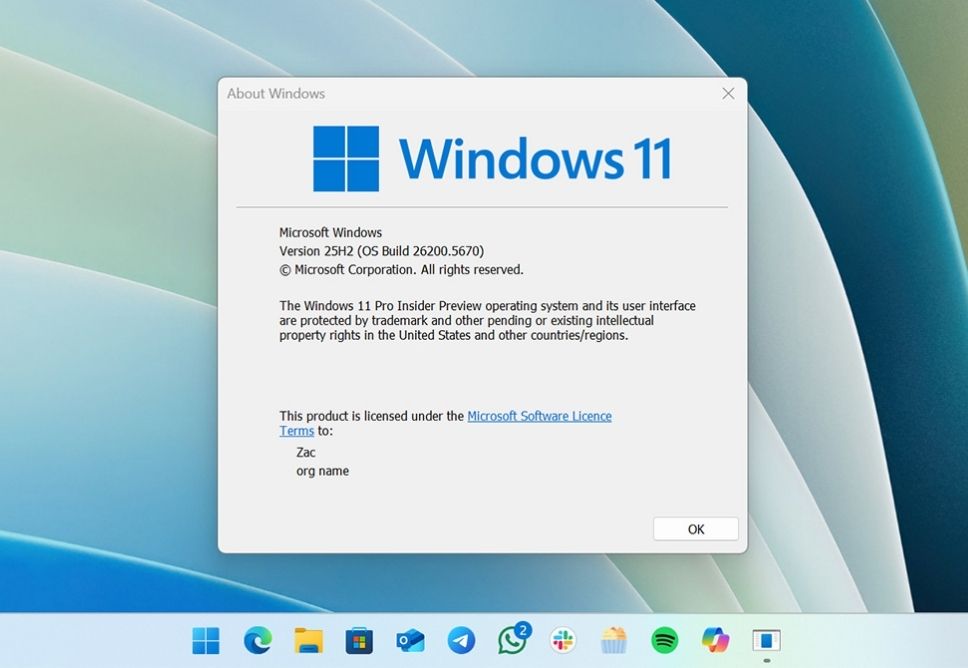
Task: Open the Microsoft Store app
Action: coord(359,640)
